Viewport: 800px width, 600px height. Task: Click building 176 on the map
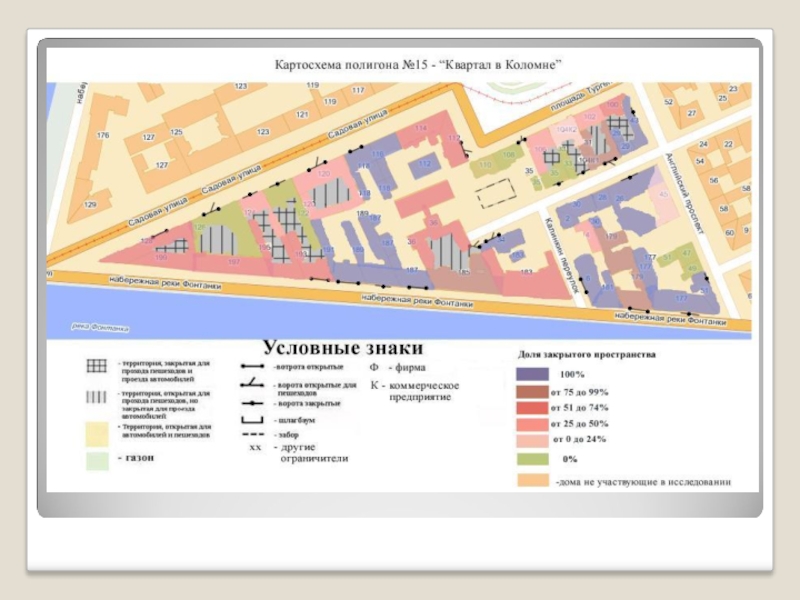(103, 135)
